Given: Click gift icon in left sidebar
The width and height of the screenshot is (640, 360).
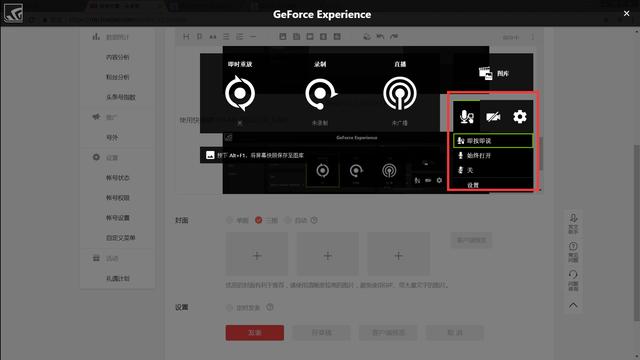Looking at the screenshot, I should pyautogui.click(x=96, y=258).
